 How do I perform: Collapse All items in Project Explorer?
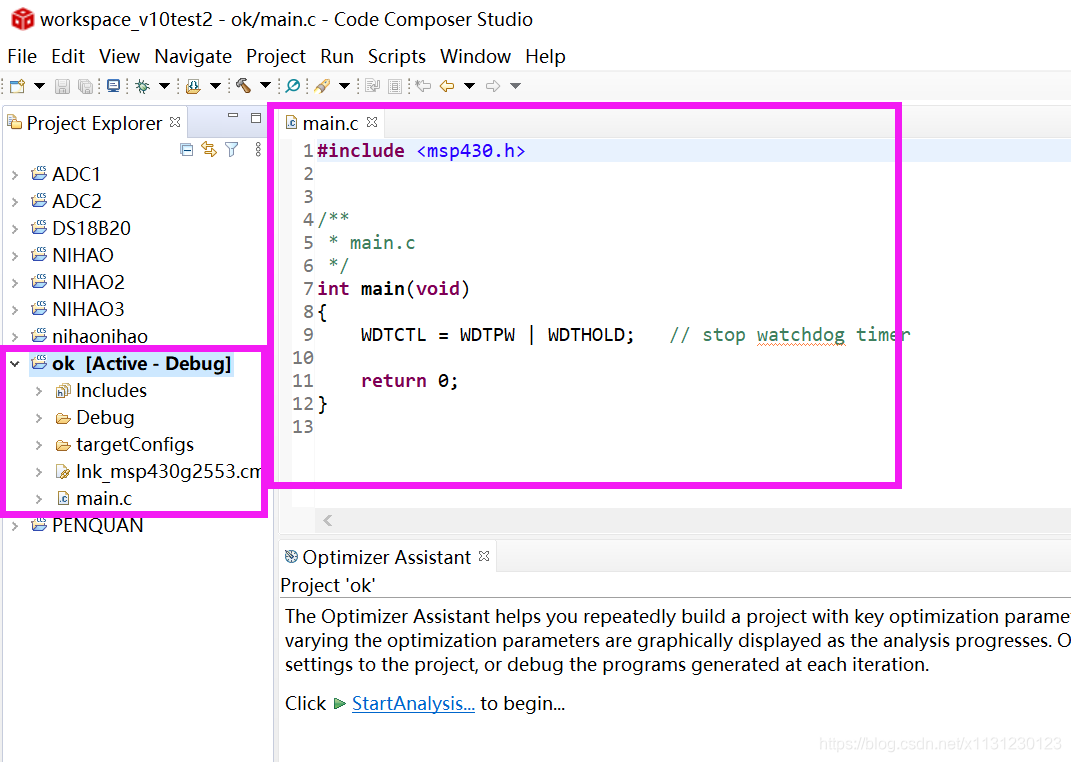tap(186, 148)
